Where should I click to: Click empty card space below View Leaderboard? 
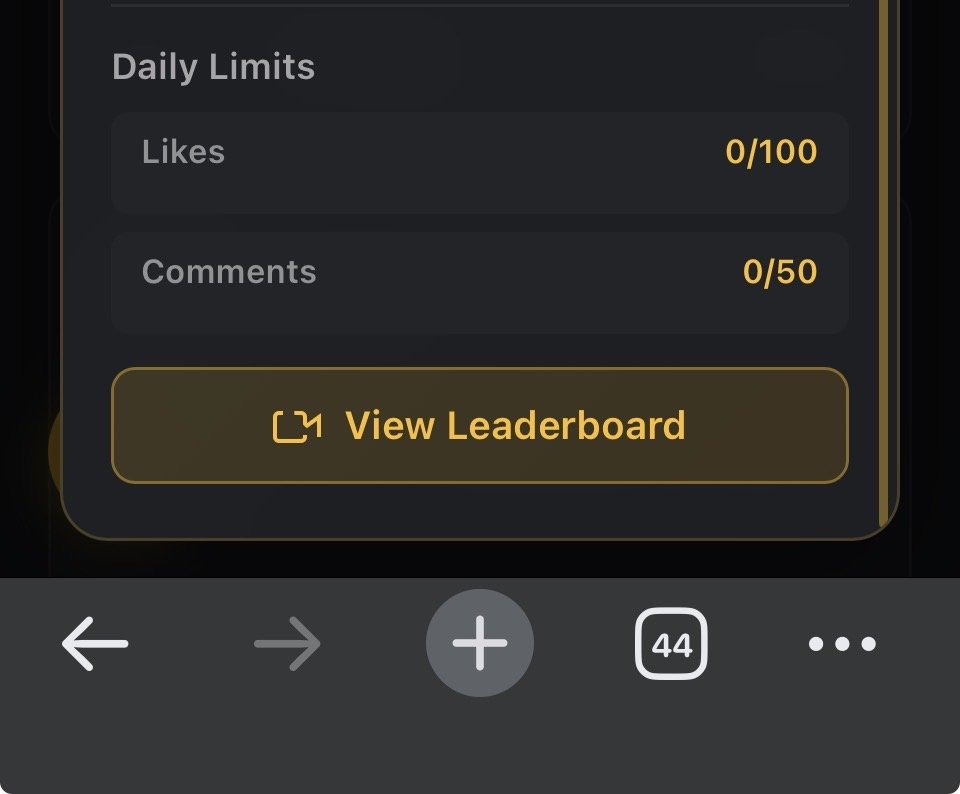[480, 509]
